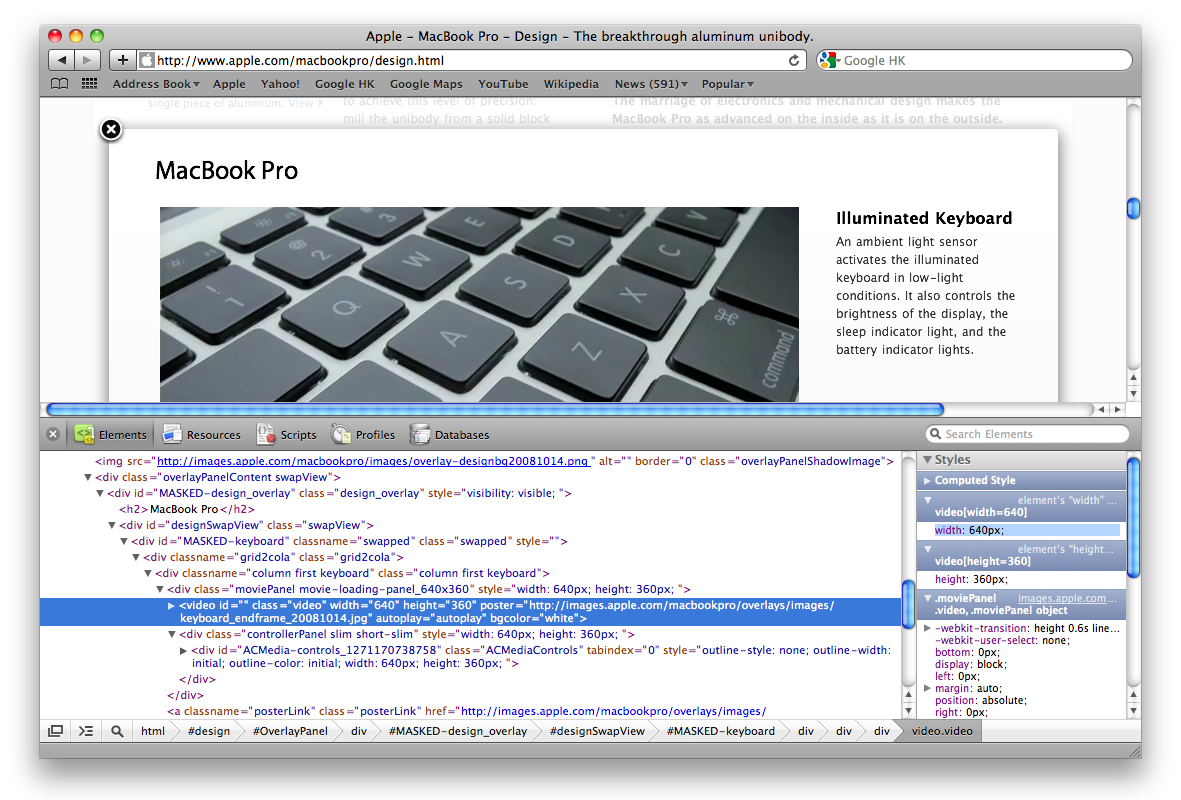Click the page horizontal scrollbar thumb
This screenshot has width=1181, height=800.
click(495, 409)
